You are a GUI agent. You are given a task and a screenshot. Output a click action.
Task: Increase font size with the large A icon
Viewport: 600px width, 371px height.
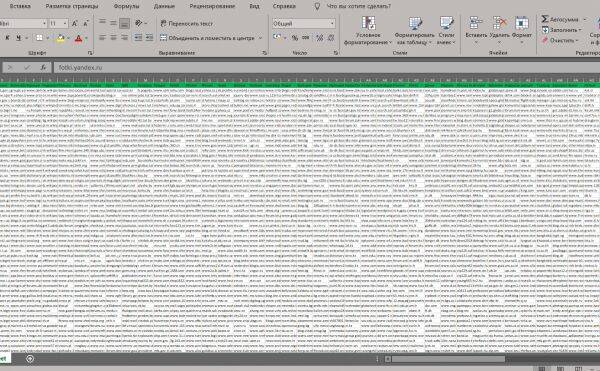pyautogui.click(x=75, y=24)
